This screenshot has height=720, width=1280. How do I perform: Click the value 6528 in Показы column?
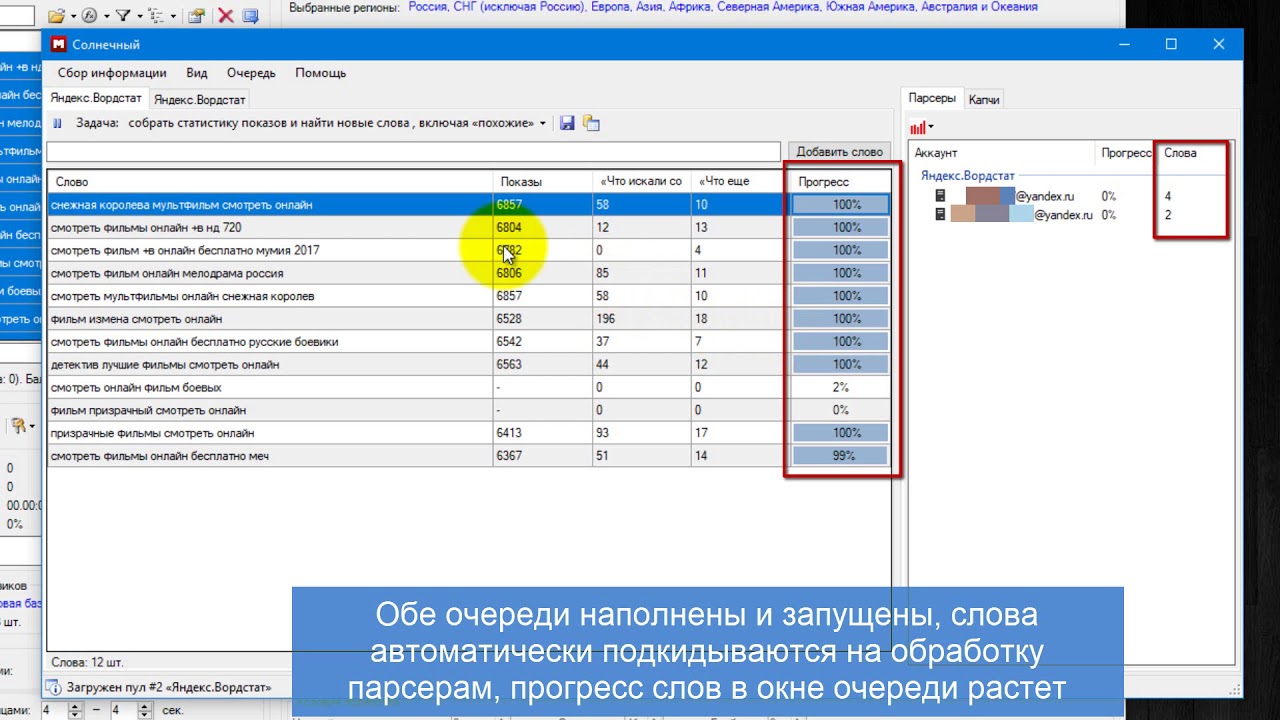508,319
